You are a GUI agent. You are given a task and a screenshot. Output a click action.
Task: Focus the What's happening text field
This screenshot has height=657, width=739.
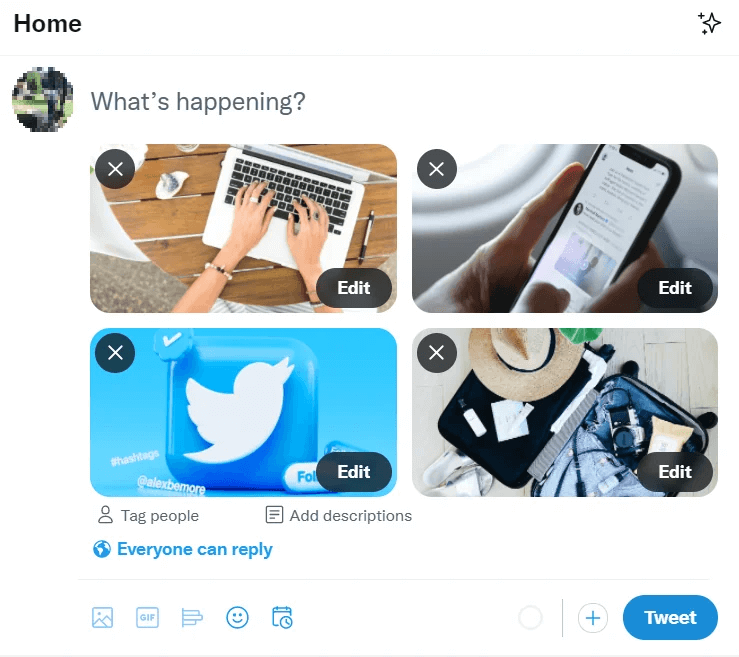pyautogui.click(x=403, y=101)
